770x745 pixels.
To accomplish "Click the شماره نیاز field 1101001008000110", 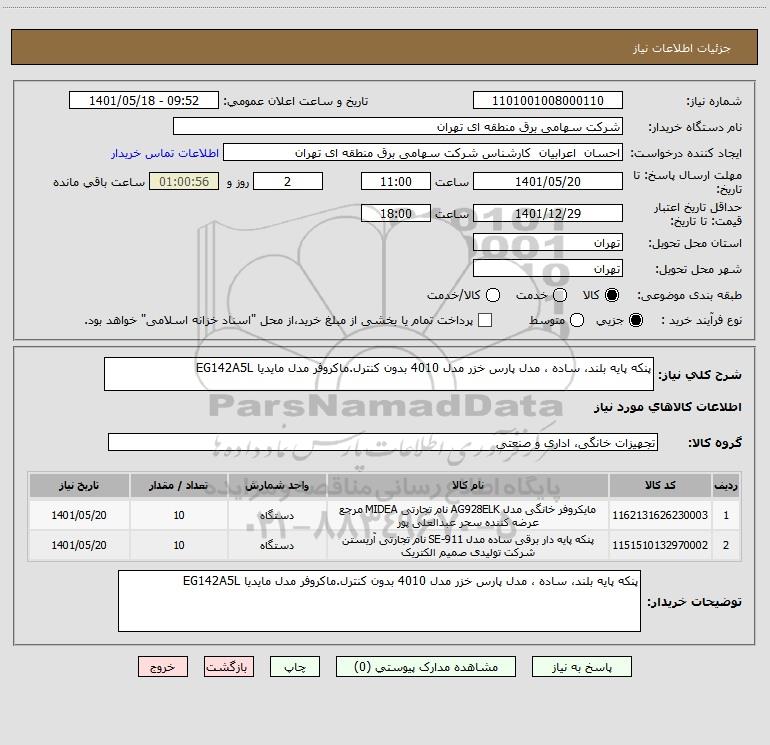I will (x=548, y=101).
